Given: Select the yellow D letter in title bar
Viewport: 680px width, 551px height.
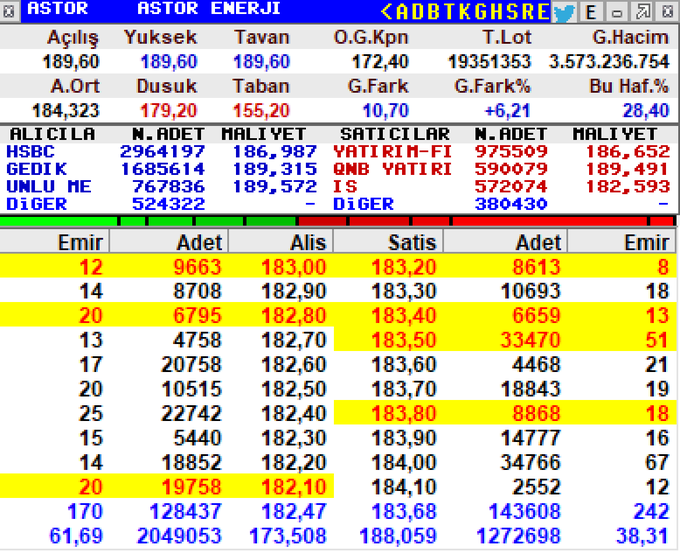Looking at the screenshot, I should point(418,12).
